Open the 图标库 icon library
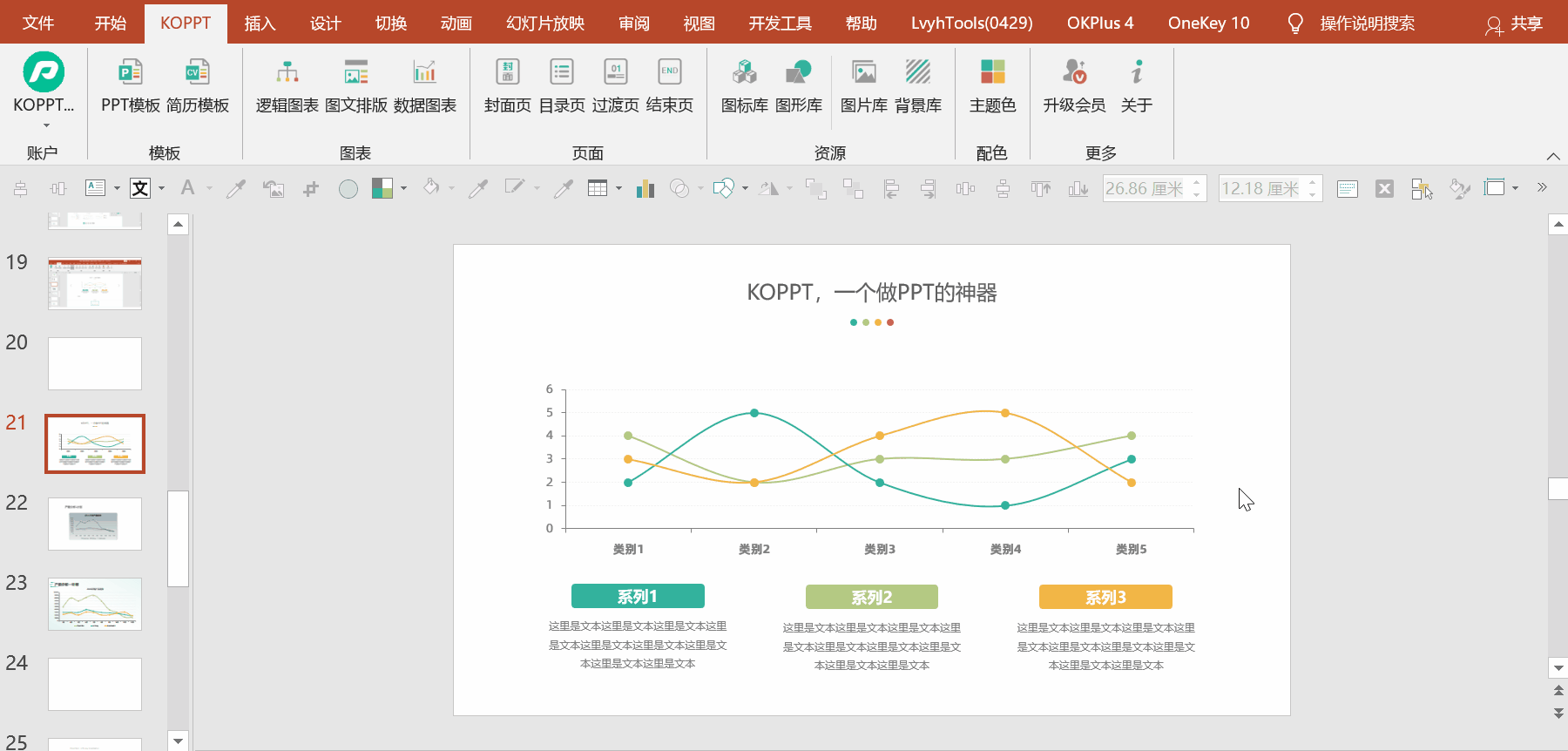Image resolution: width=1568 pixels, height=751 pixels. pos(745,86)
